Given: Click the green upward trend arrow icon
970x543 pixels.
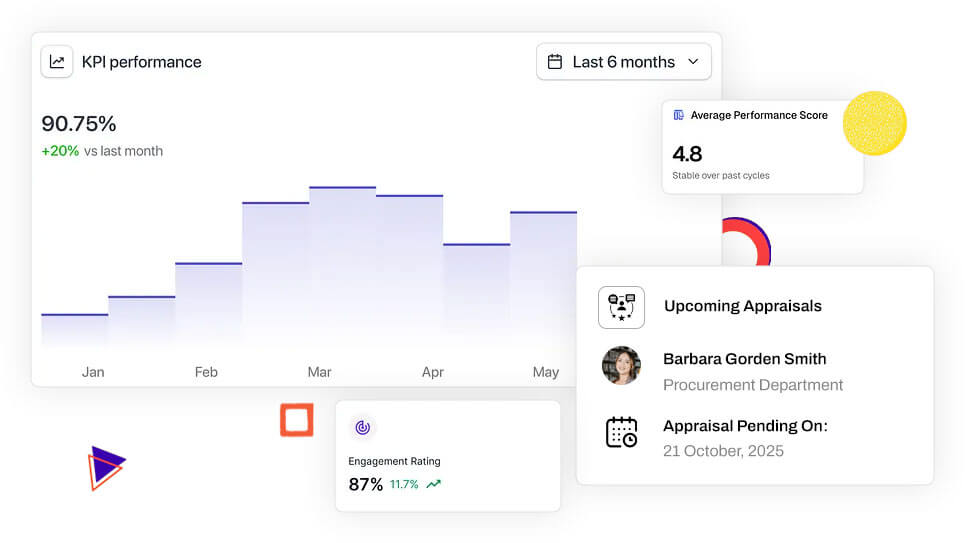Looking at the screenshot, I should pyautogui.click(x=433, y=485).
